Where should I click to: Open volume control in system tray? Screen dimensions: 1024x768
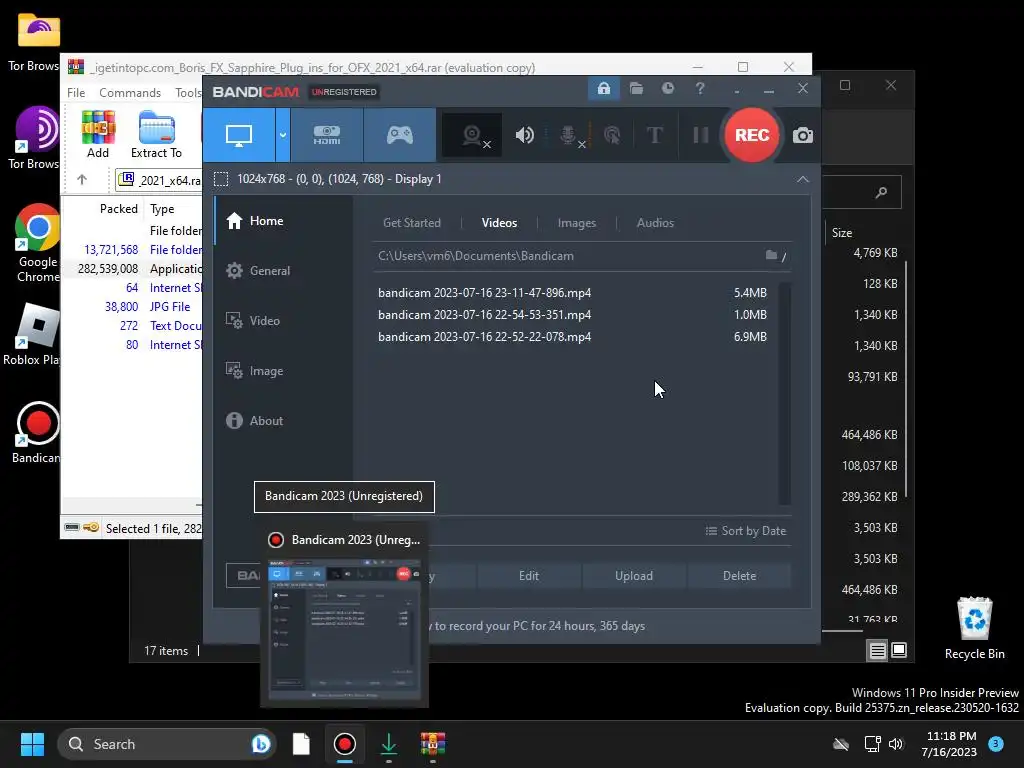tap(895, 744)
